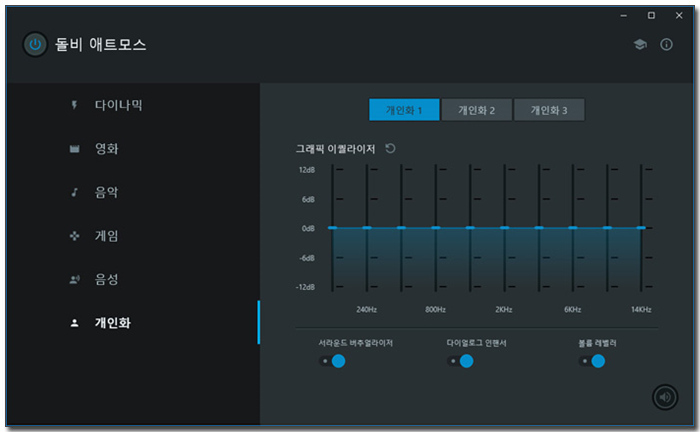Click the Dolby Atmos power icon
700x432 pixels.
tap(35, 44)
